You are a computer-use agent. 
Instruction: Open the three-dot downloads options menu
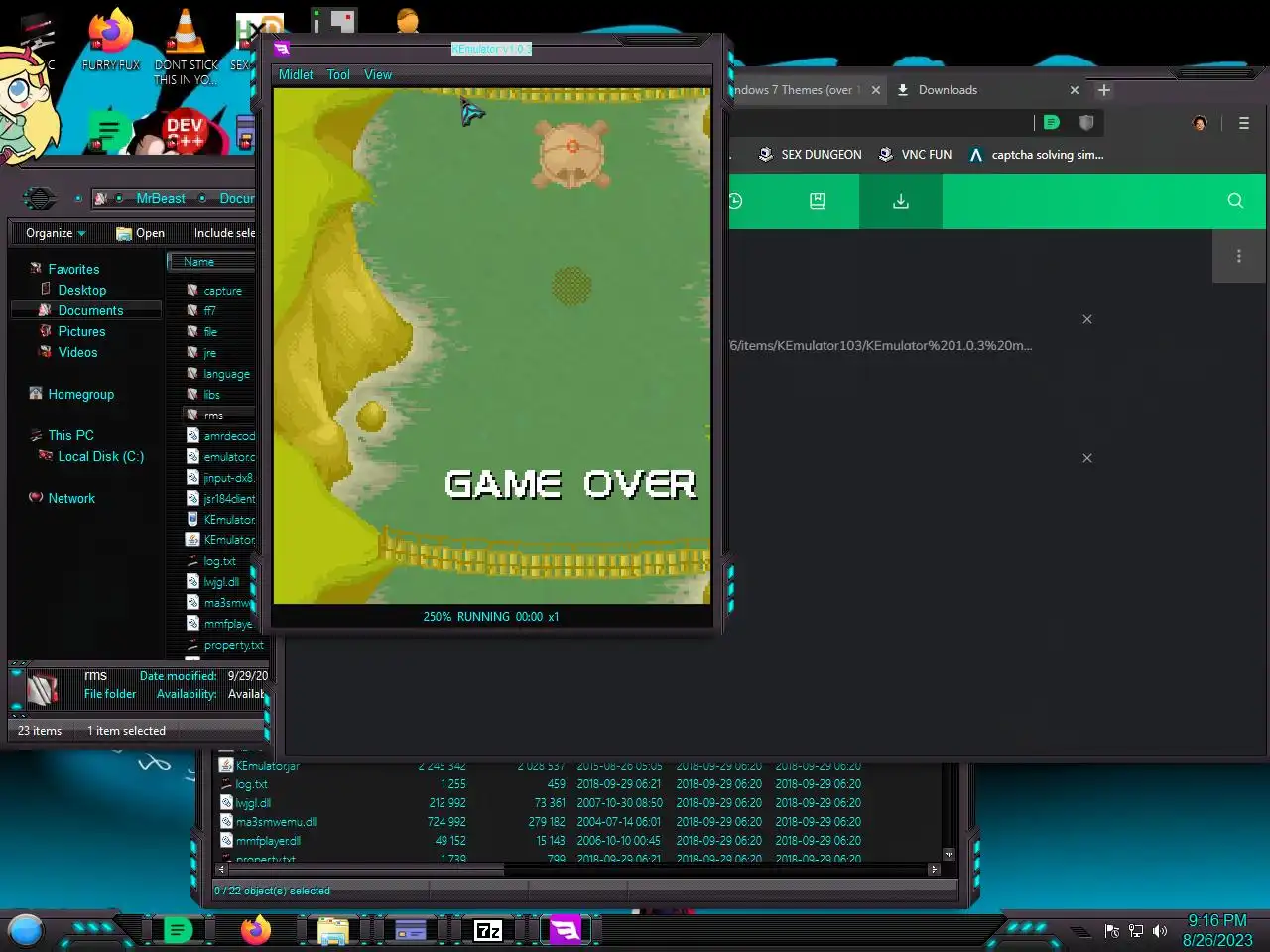tap(1239, 257)
